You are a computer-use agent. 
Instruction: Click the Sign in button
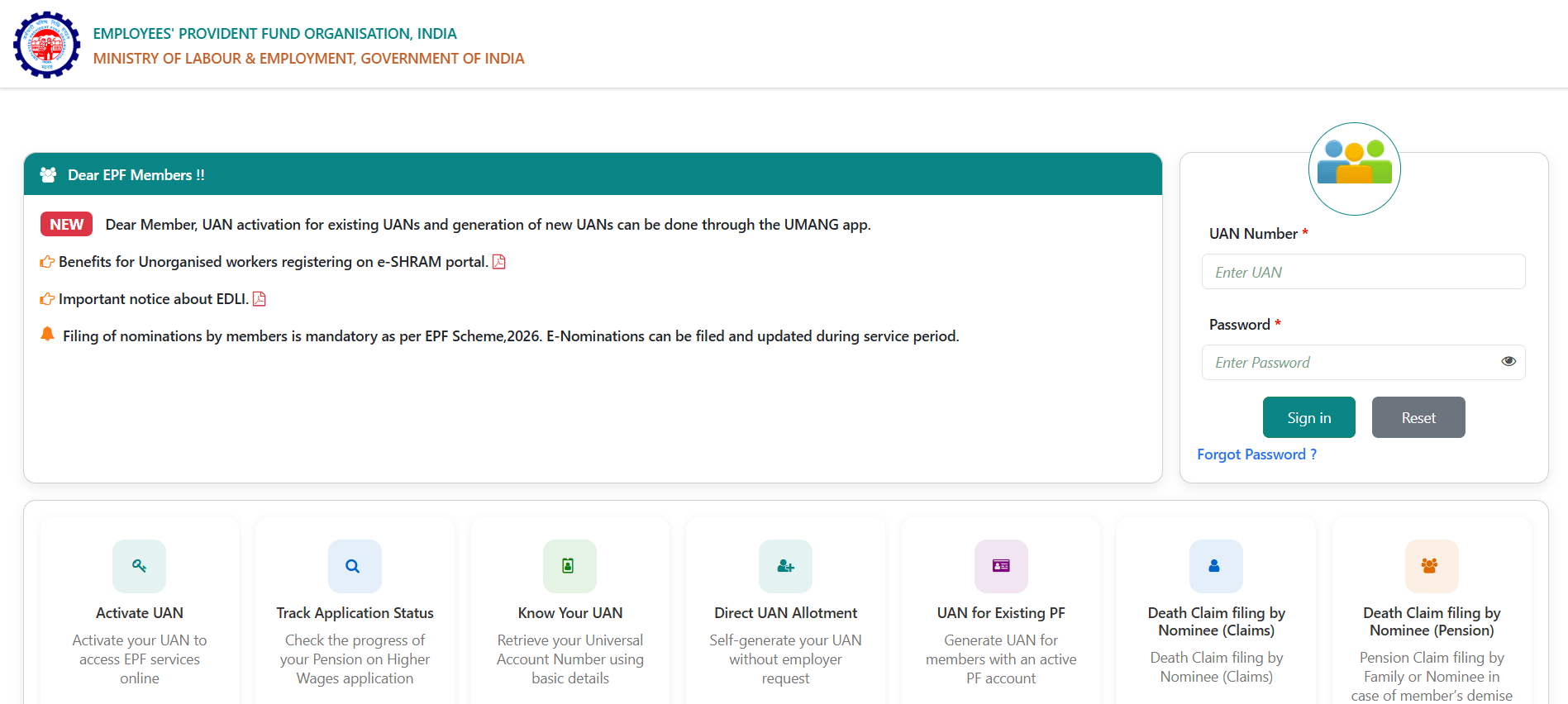(1308, 417)
